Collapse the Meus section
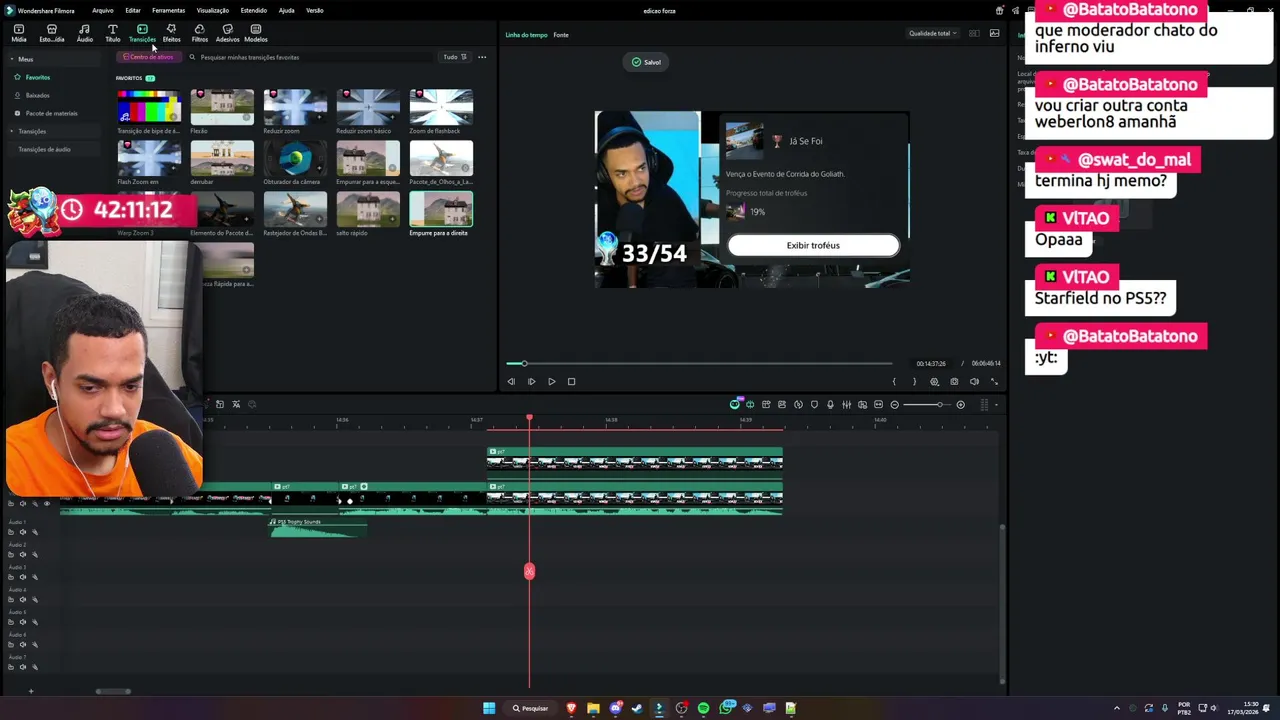 [x=12, y=59]
